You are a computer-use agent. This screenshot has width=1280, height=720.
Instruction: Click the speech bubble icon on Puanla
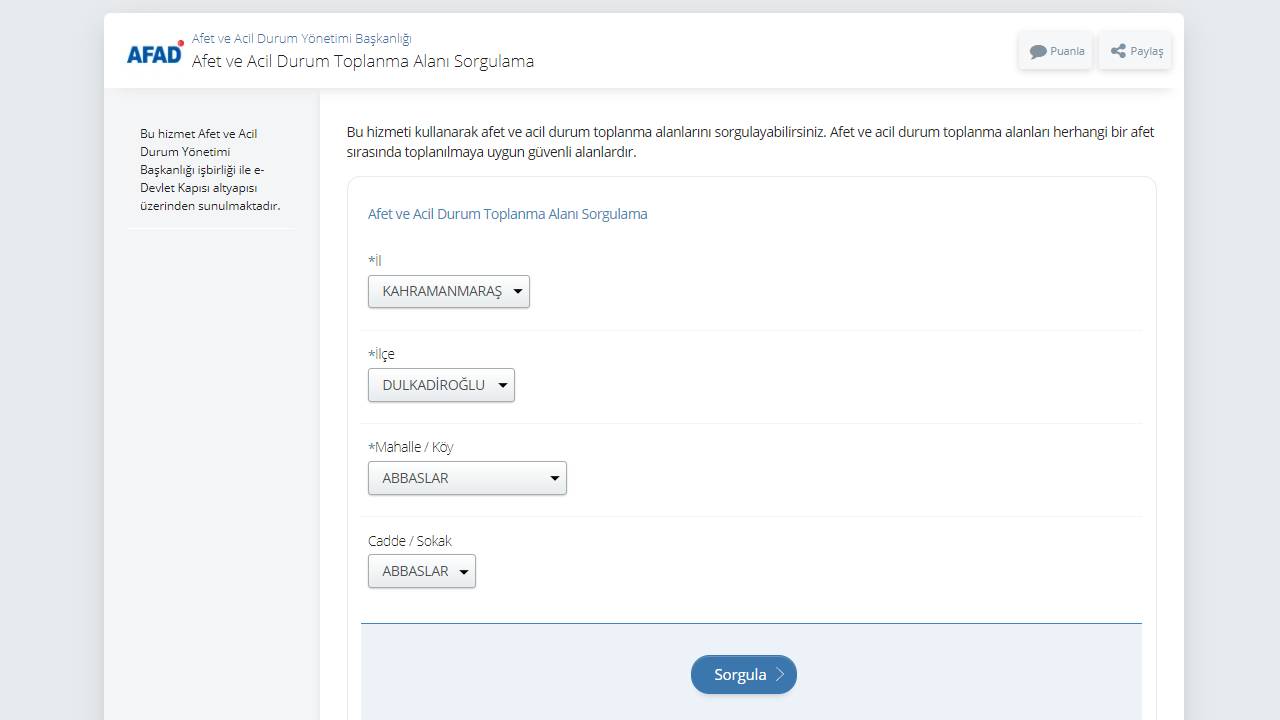(x=1038, y=51)
